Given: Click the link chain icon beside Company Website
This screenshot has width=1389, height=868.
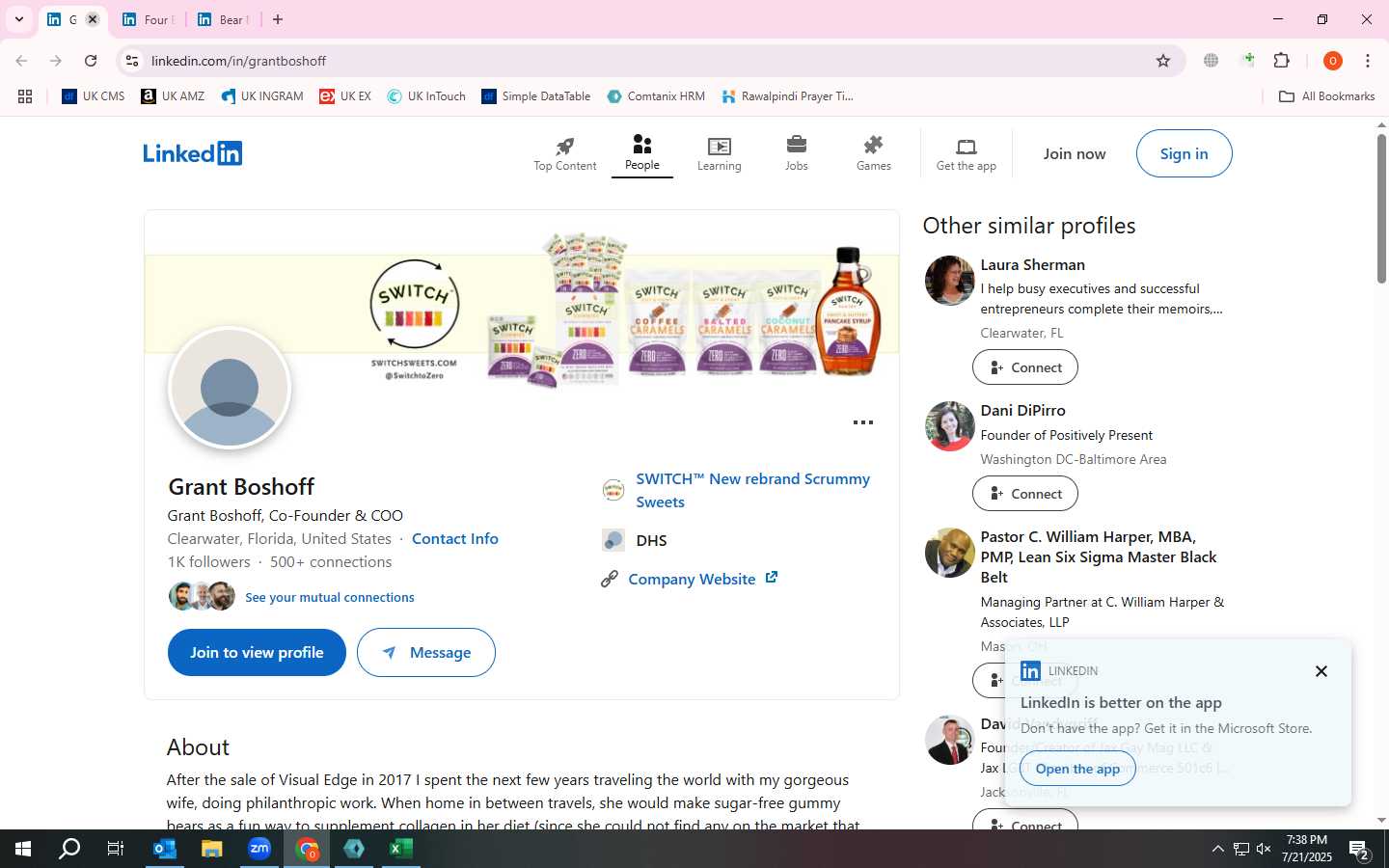Looking at the screenshot, I should (x=610, y=579).
